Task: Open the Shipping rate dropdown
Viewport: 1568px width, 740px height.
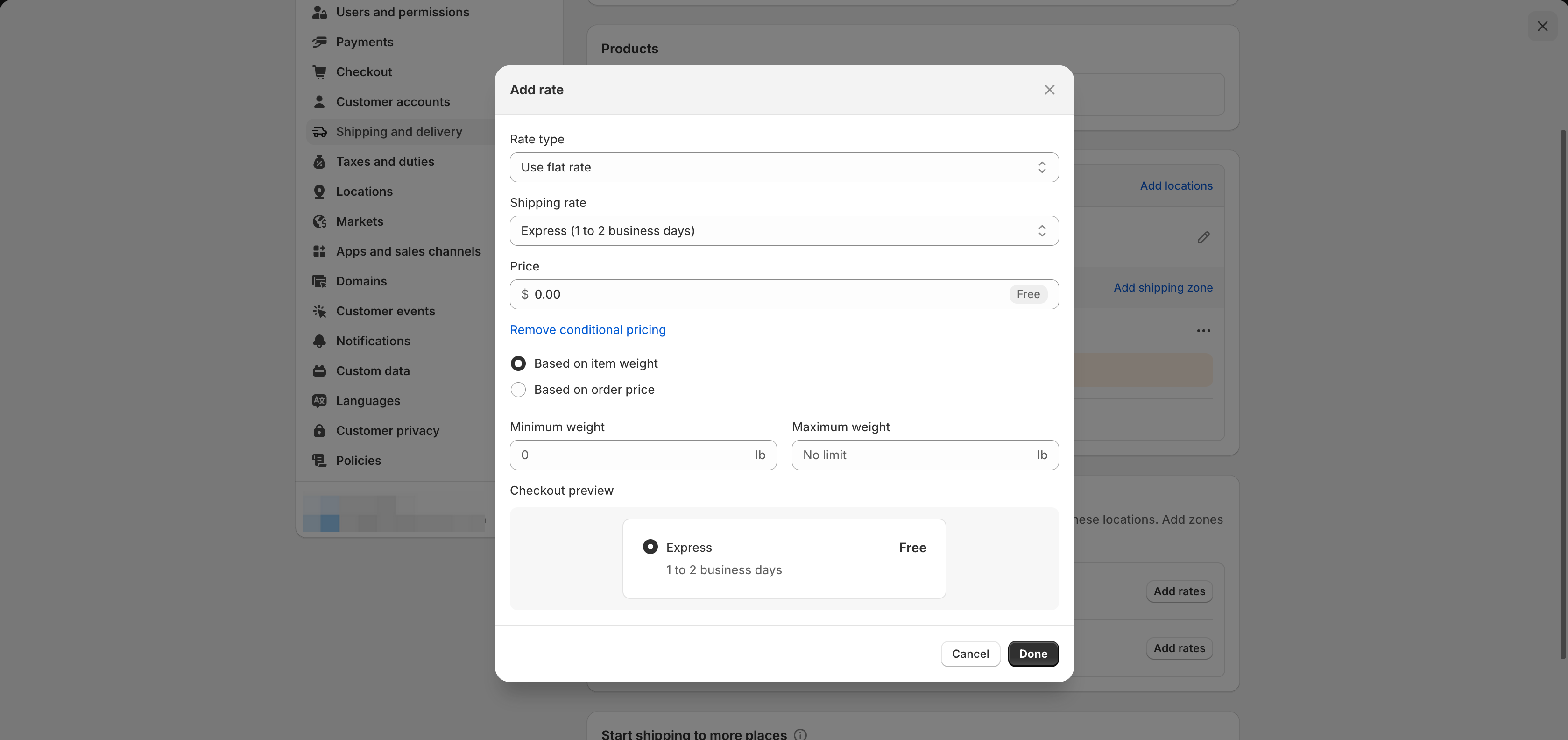Action: pyautogui.click(x=784, y=231)
